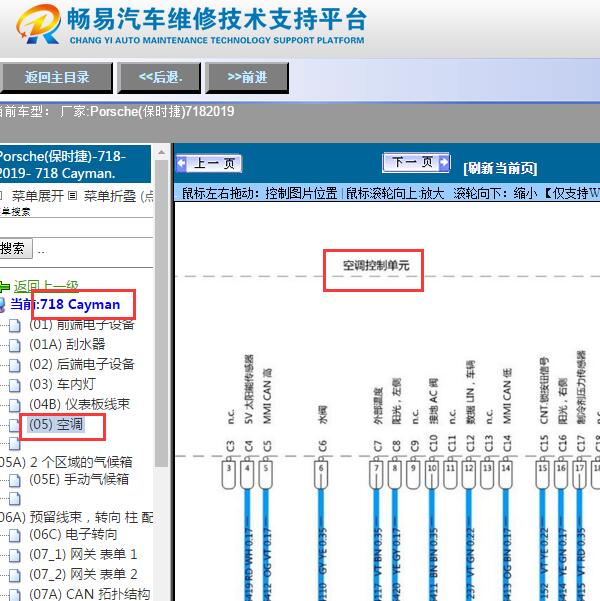Viewport: 600px width, 601px height.
Task: Open (07A) CAN 拓扑结构 tree item
Action: (x=89, y=594)
